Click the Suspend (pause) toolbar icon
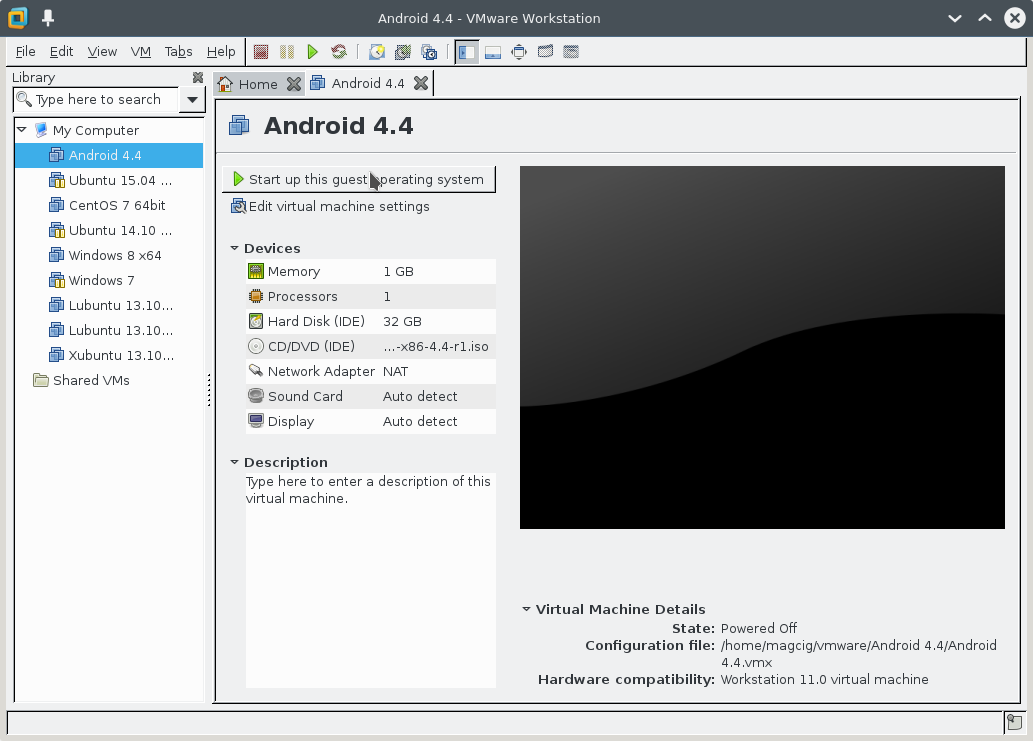The image size is (1033, 741). click(x=287, y=52)
